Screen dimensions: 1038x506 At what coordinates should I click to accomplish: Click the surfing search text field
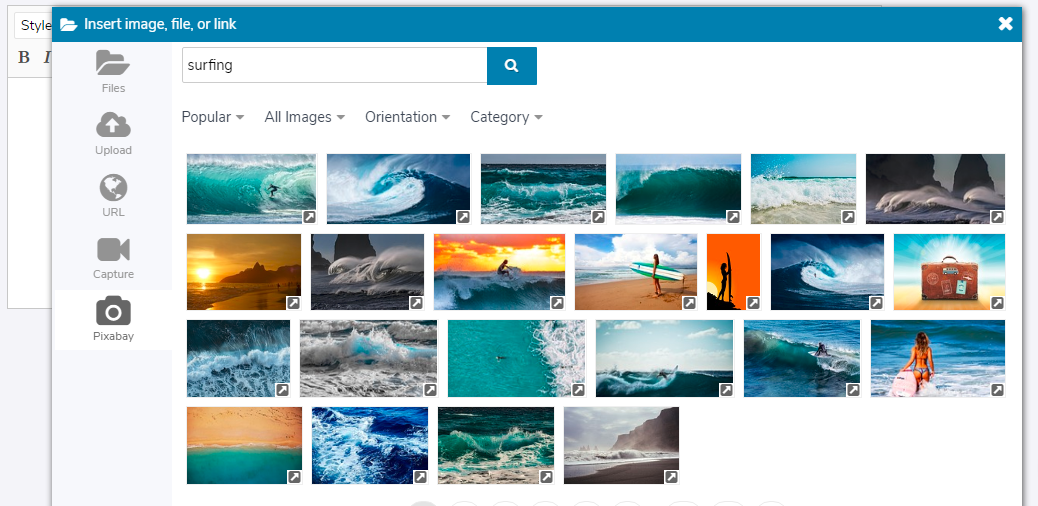click(x=334, y=66)
